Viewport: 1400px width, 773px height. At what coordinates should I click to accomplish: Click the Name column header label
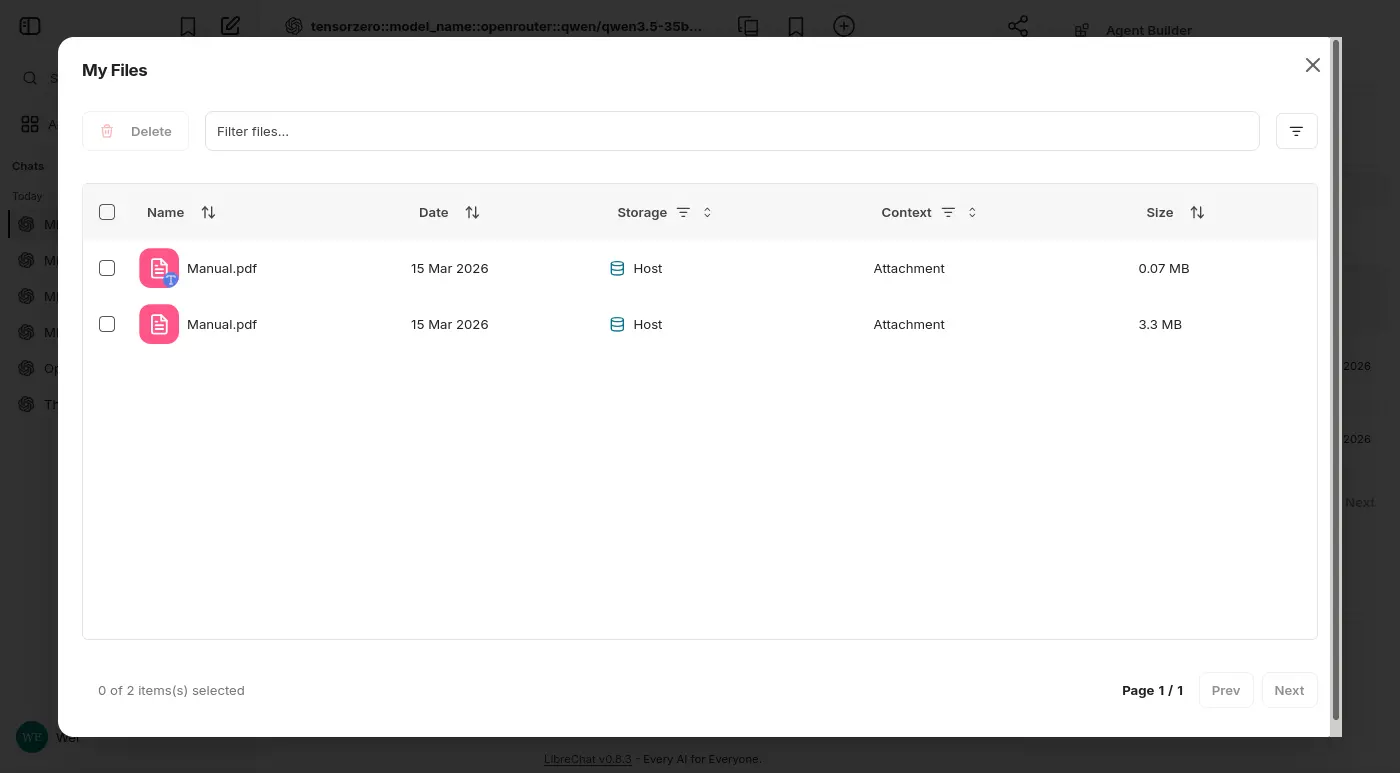pyautogui.click(x=165, y=212)
